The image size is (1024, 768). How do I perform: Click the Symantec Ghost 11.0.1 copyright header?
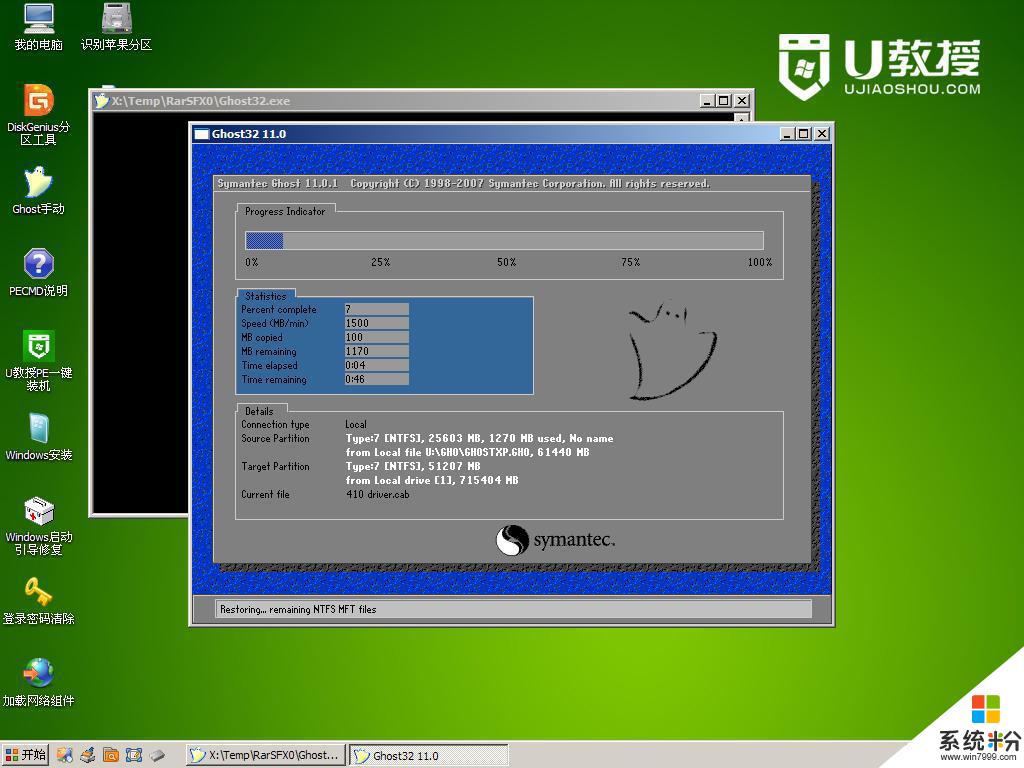[x=464, y=184]
